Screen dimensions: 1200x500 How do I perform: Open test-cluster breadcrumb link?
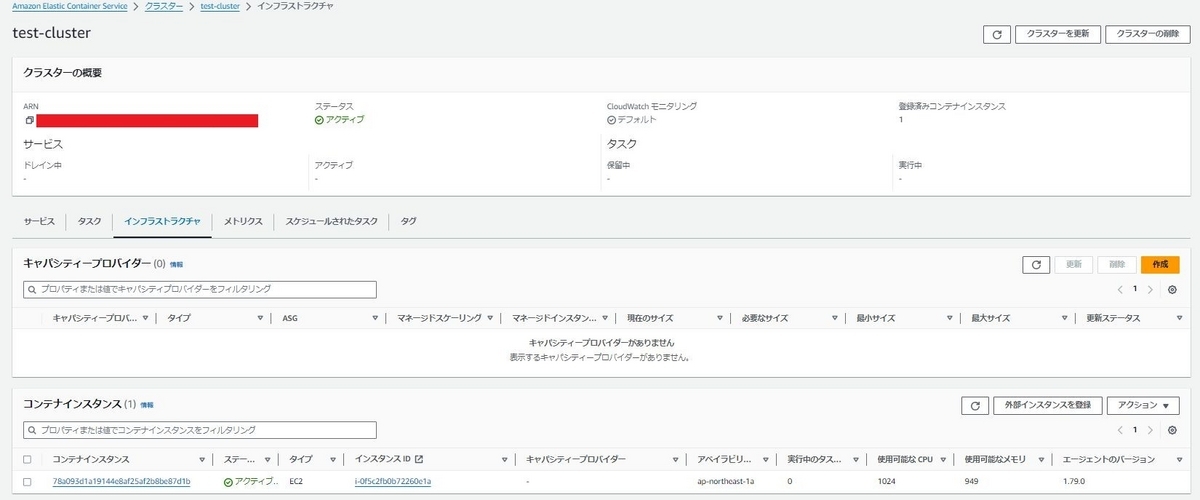[x=221, y=6]
